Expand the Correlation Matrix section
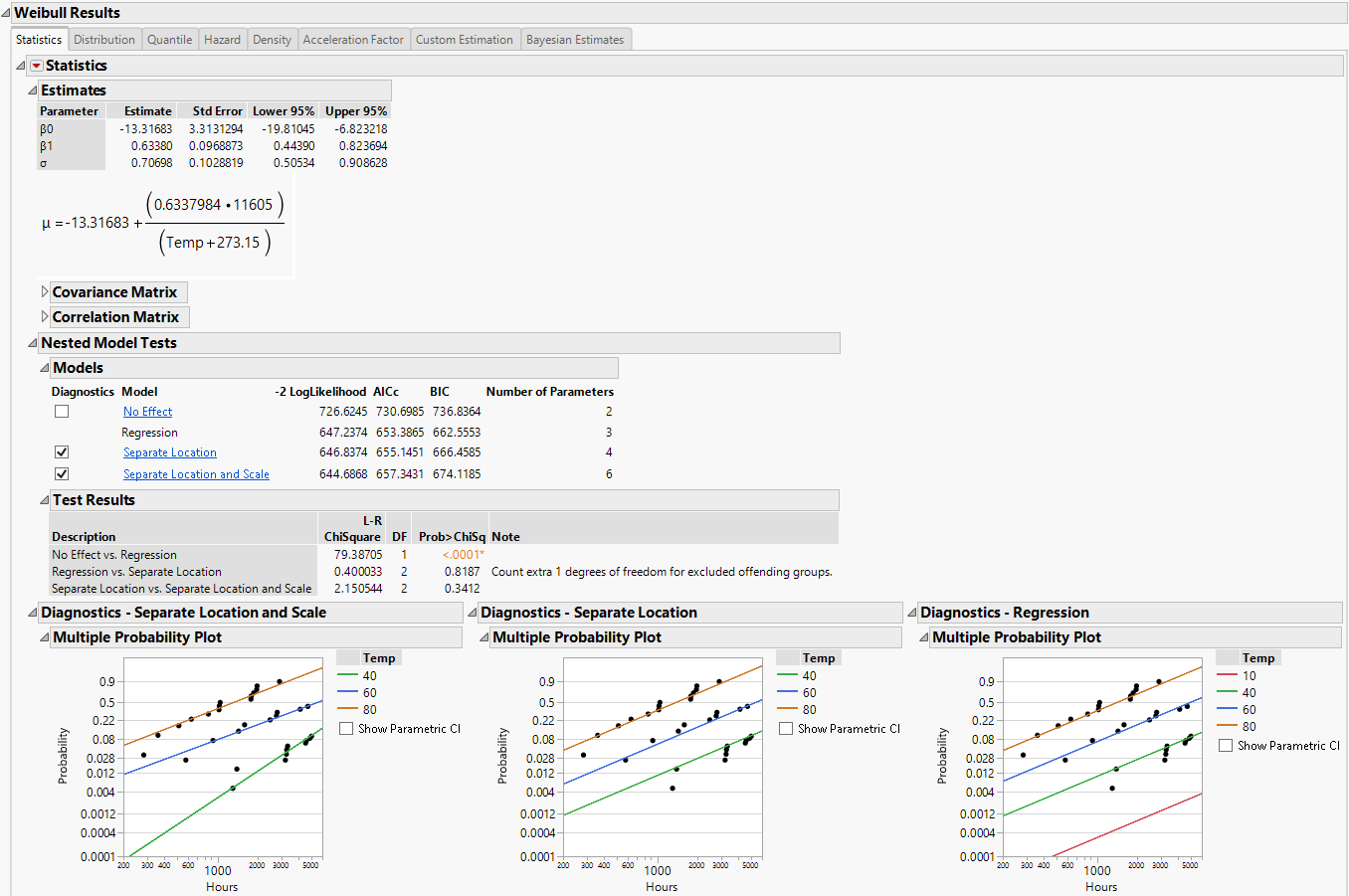Screen dimensions: 1349x896 pos(45,317)
